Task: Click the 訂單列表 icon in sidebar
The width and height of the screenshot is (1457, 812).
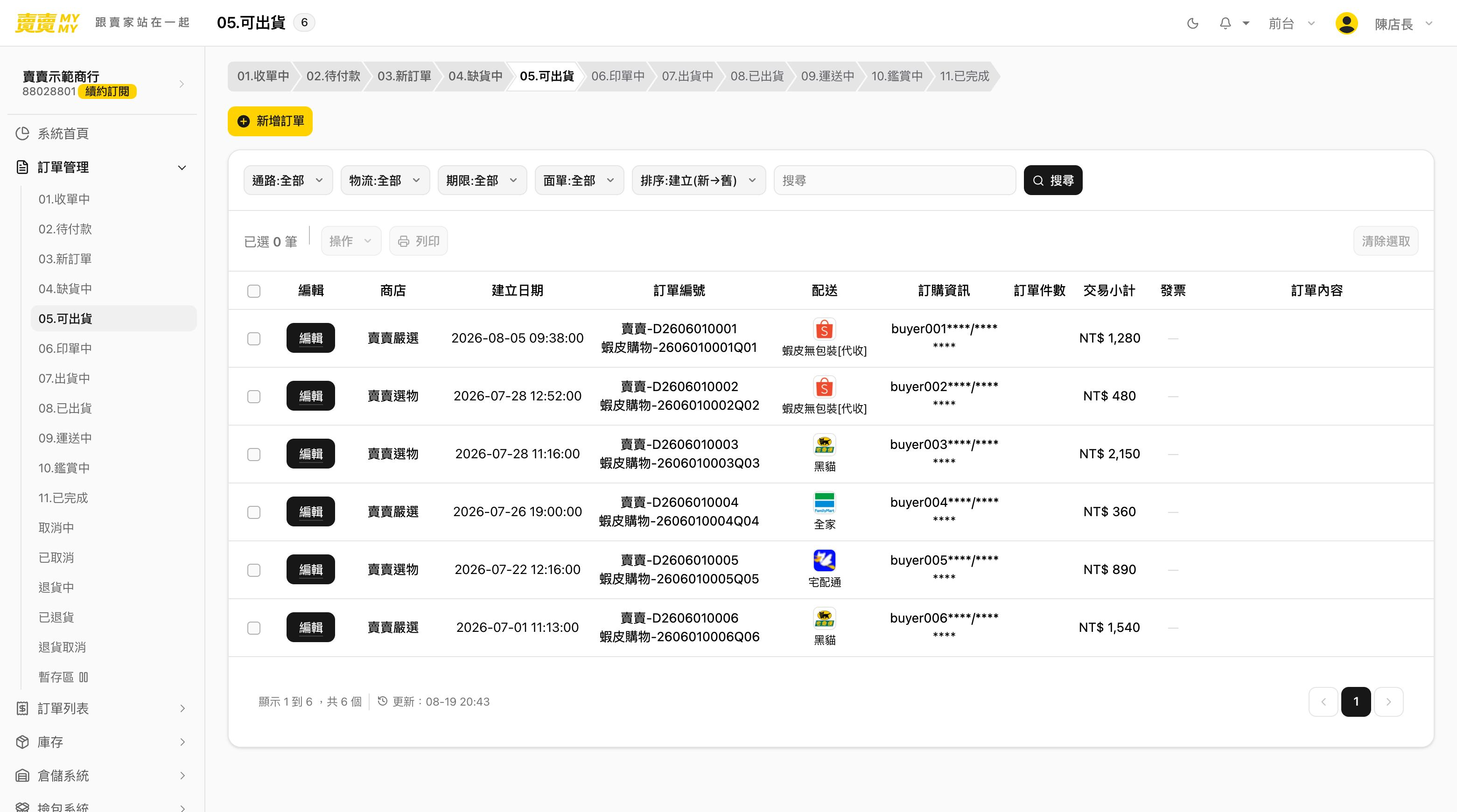Action: tap(22, 708)
